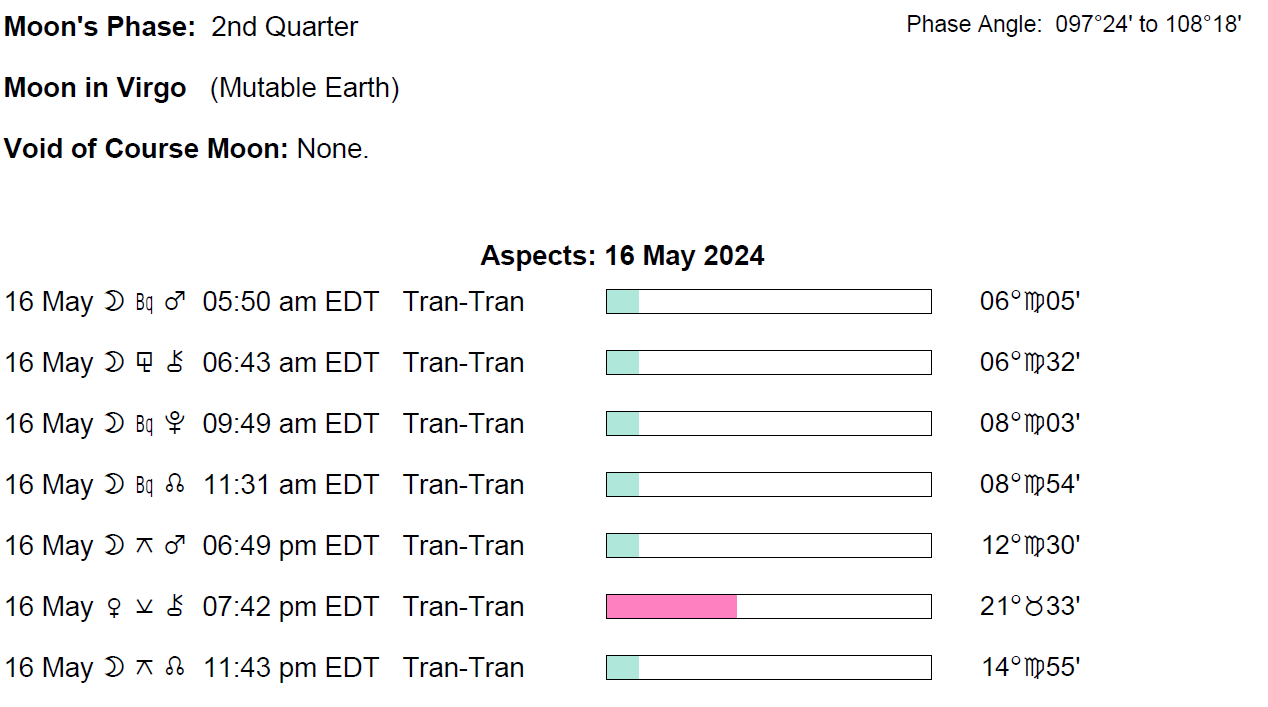Viewport: 1268px width, 707px height.
Task: Click the "Void of Course Moon" label
Action: [x=146, y=149]
